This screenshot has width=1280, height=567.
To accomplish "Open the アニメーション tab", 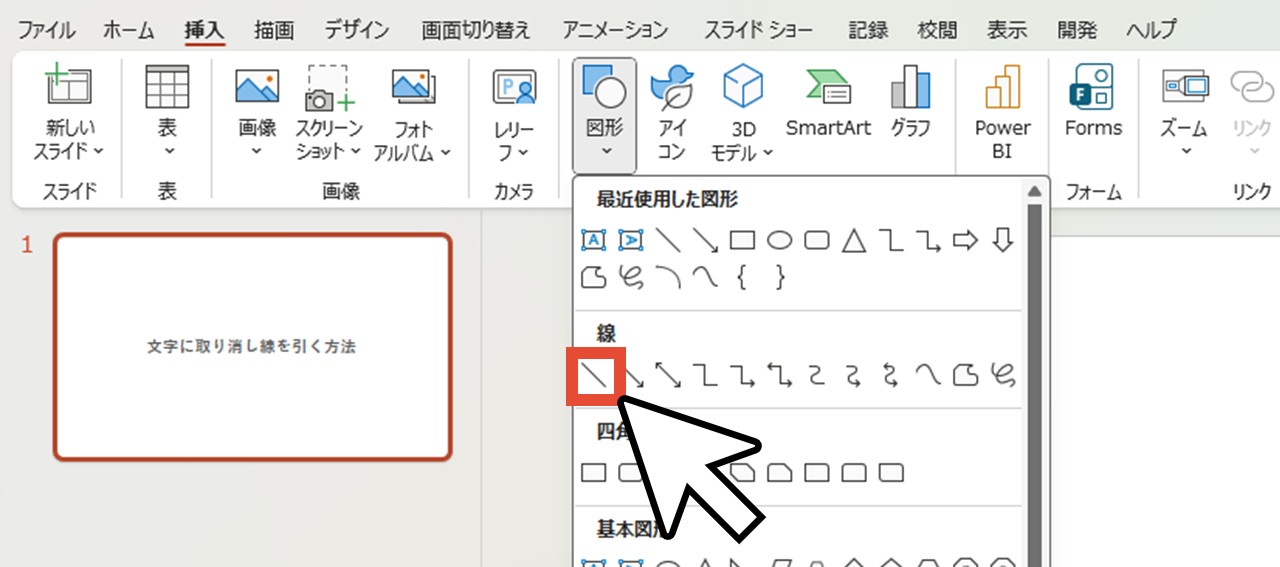I will point(615,30).
